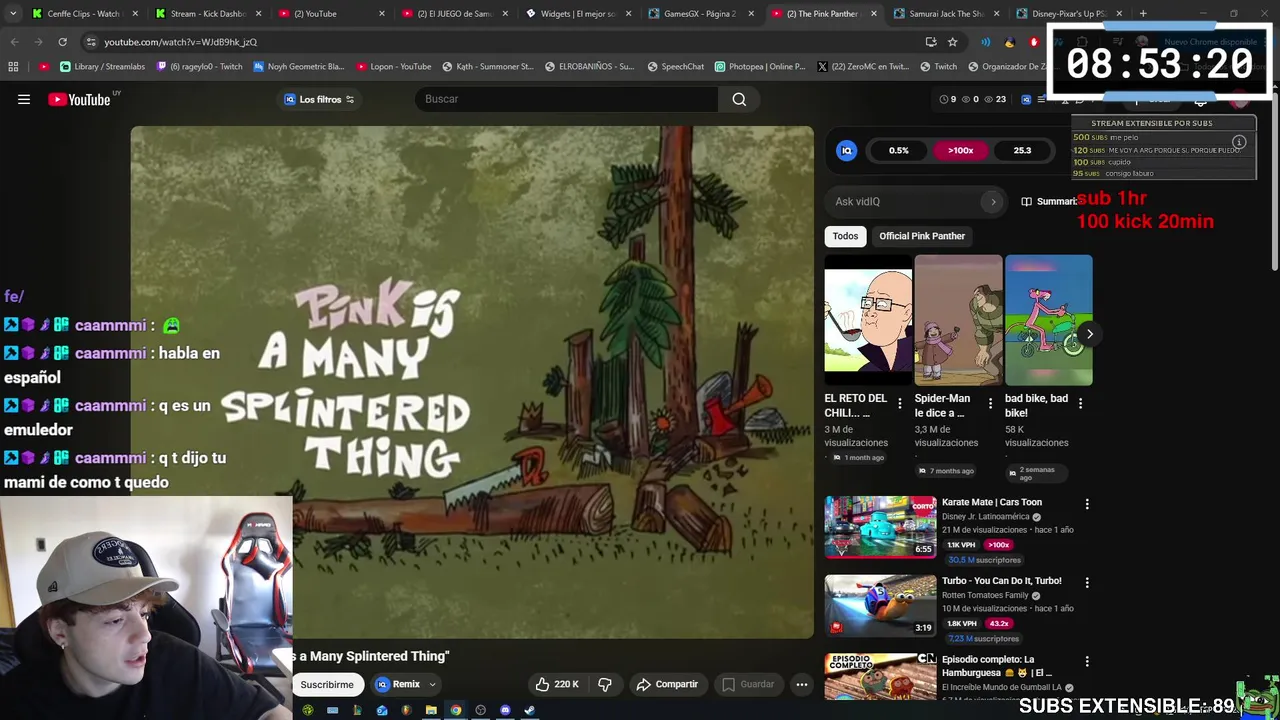Click the search magnifier button
Screen dimensions: 1280x720
(739, 99)
